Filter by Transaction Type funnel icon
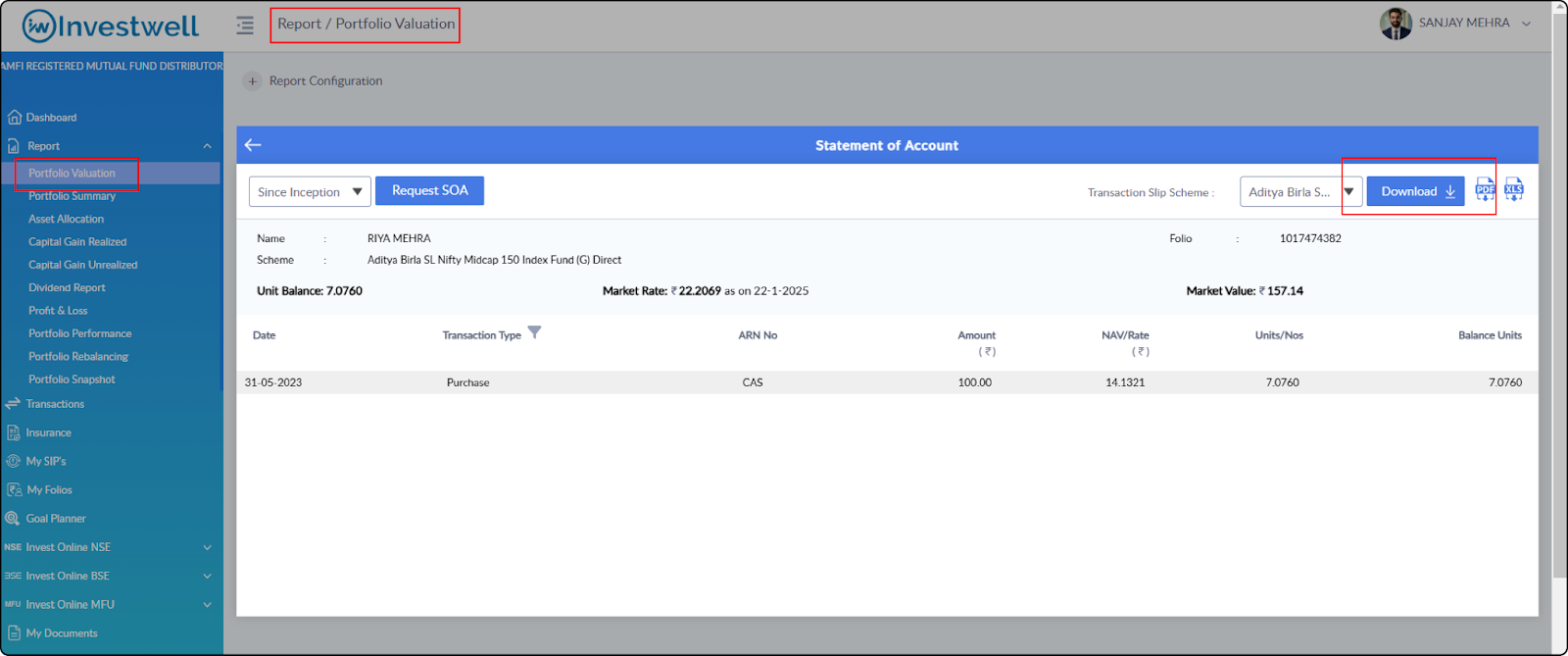This screenshot has height=656, width=1568. [x=534, y=332]
